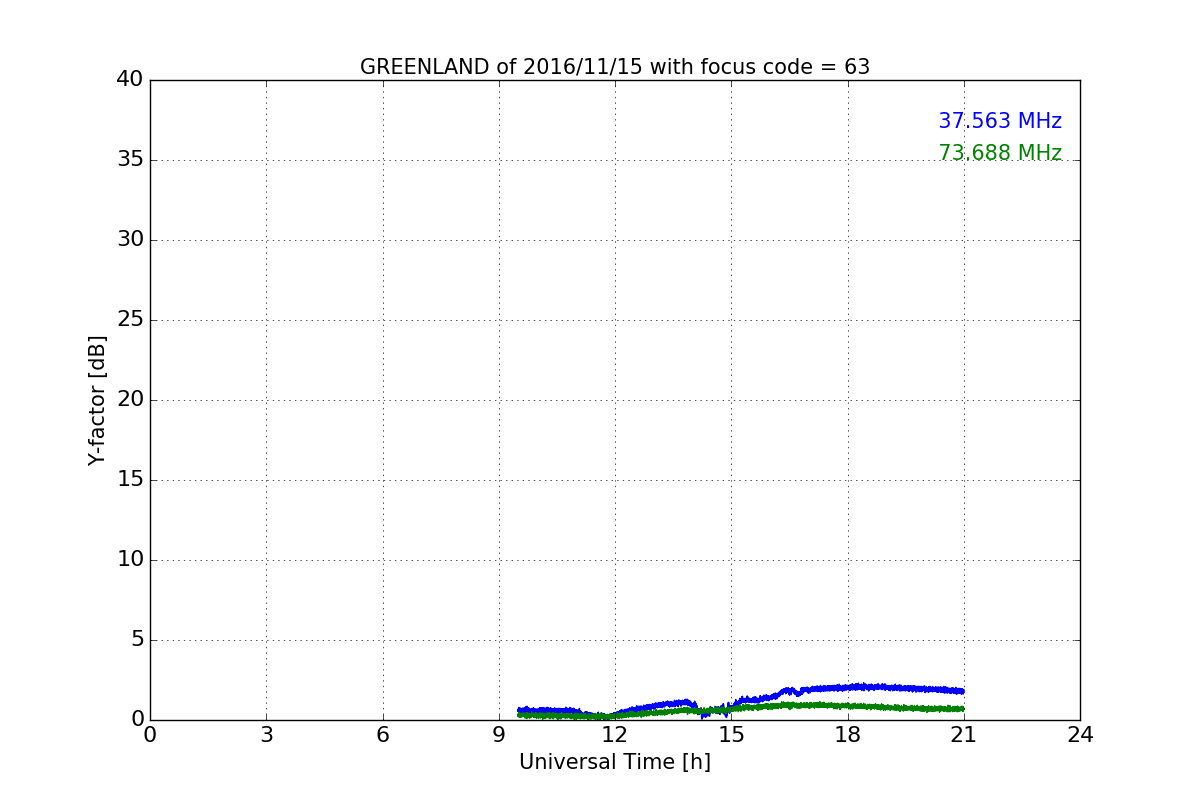Screen dimensions: 1200x800
Task: Click x-axis tick label 24
Action: 1080,735
